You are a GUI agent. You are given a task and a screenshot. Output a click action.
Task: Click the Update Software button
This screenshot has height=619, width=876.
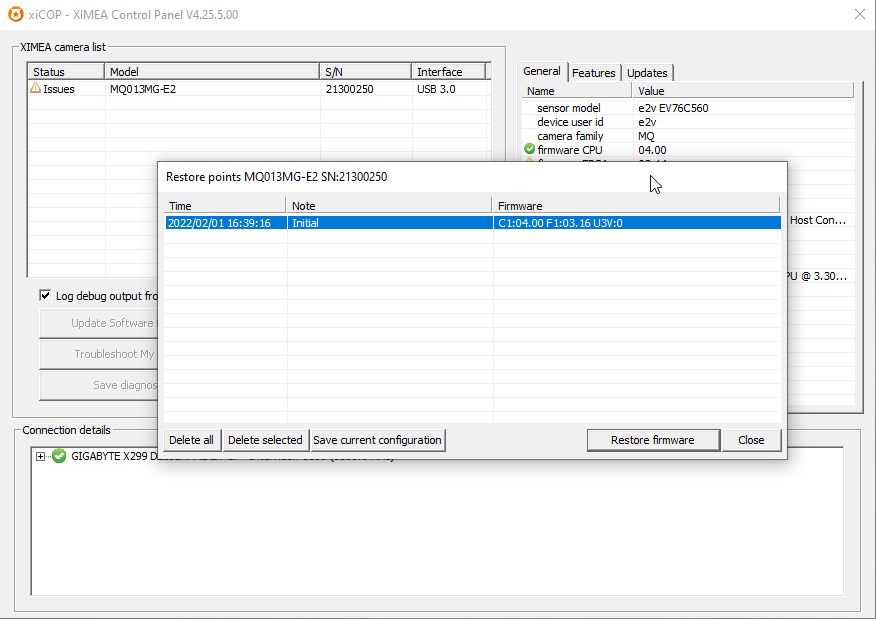pos(99,323)
